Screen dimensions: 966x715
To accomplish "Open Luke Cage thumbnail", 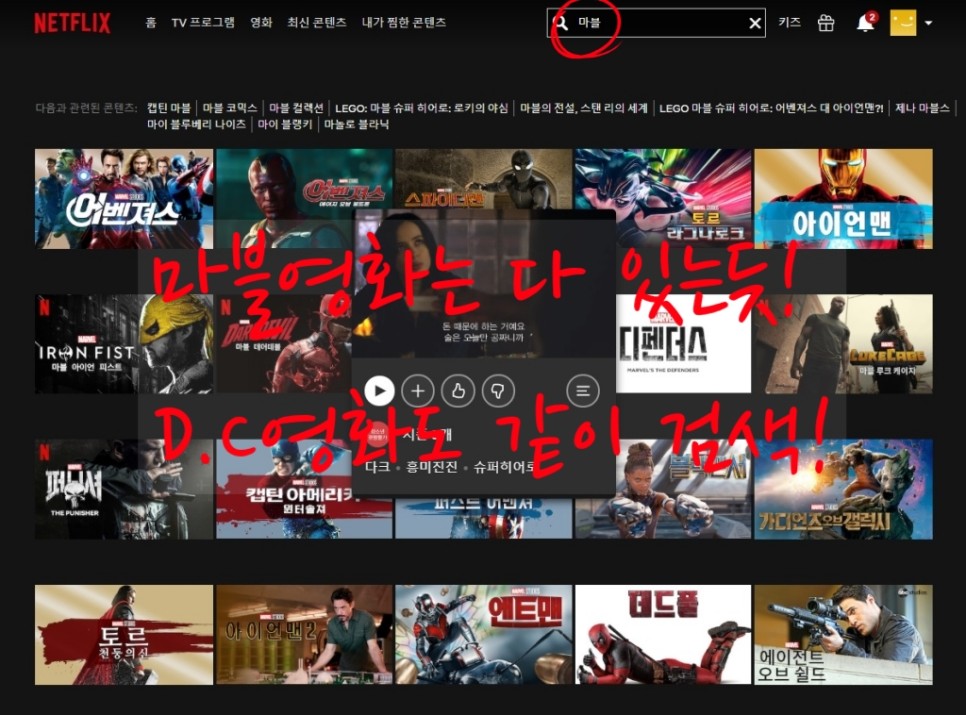I will (843, 344).
